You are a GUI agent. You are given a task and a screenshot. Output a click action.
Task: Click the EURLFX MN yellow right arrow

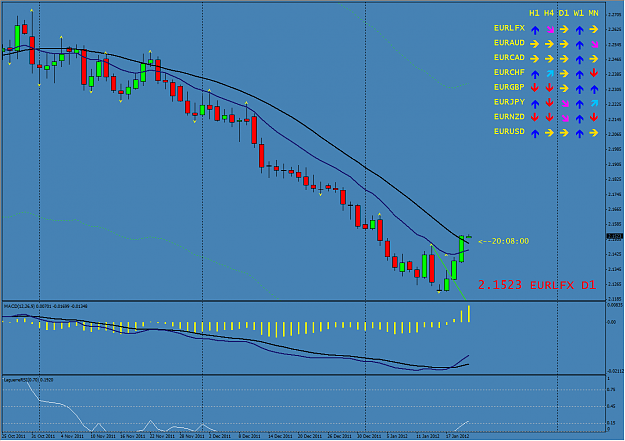594,30
